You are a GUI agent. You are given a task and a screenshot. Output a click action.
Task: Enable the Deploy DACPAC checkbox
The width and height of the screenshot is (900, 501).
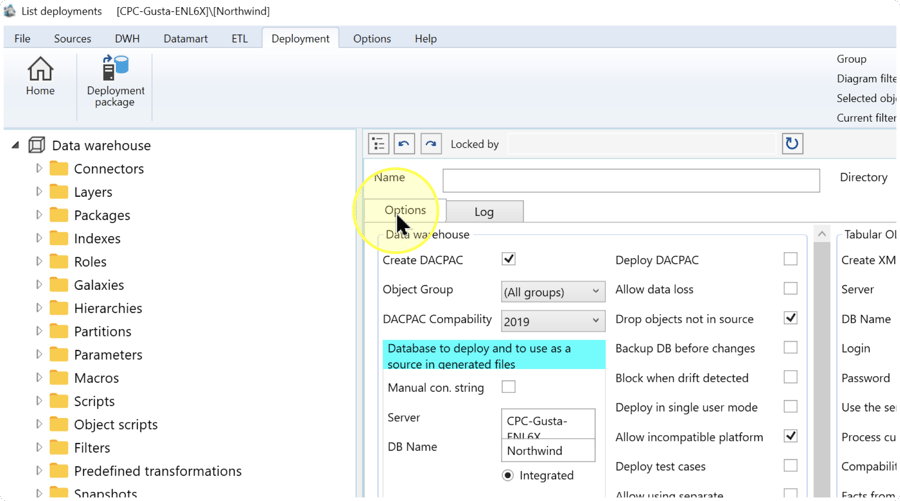click(x=790, y=259)
